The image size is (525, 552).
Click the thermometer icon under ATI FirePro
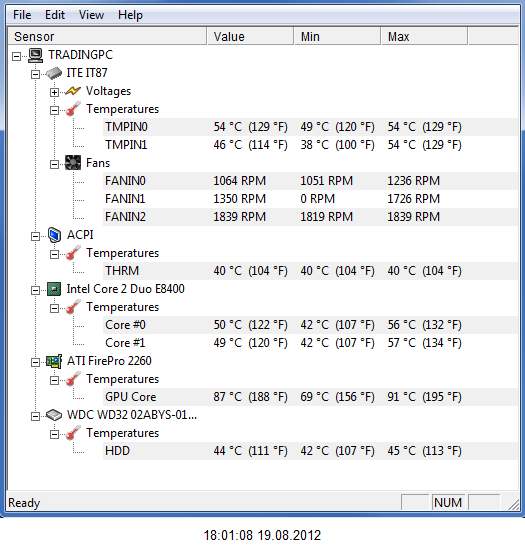tap(73, 379)
